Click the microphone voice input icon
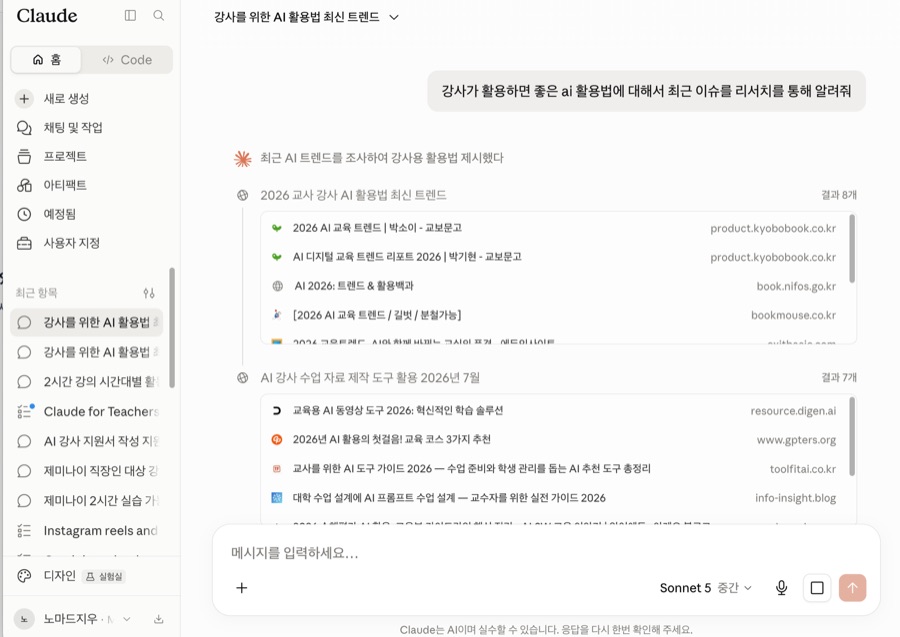This screenshot has width=900, height=637. pyautogui.click(x=781, y=588)
